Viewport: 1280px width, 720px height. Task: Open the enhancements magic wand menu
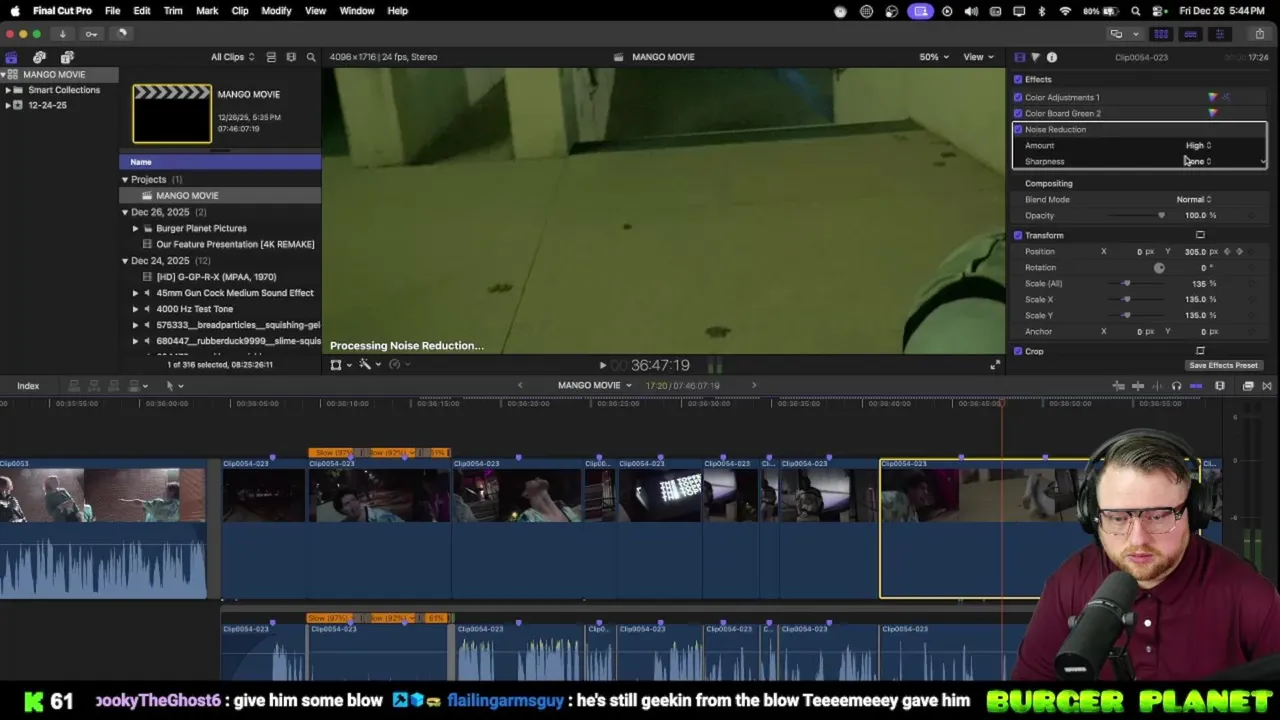[x=367, y=365]
